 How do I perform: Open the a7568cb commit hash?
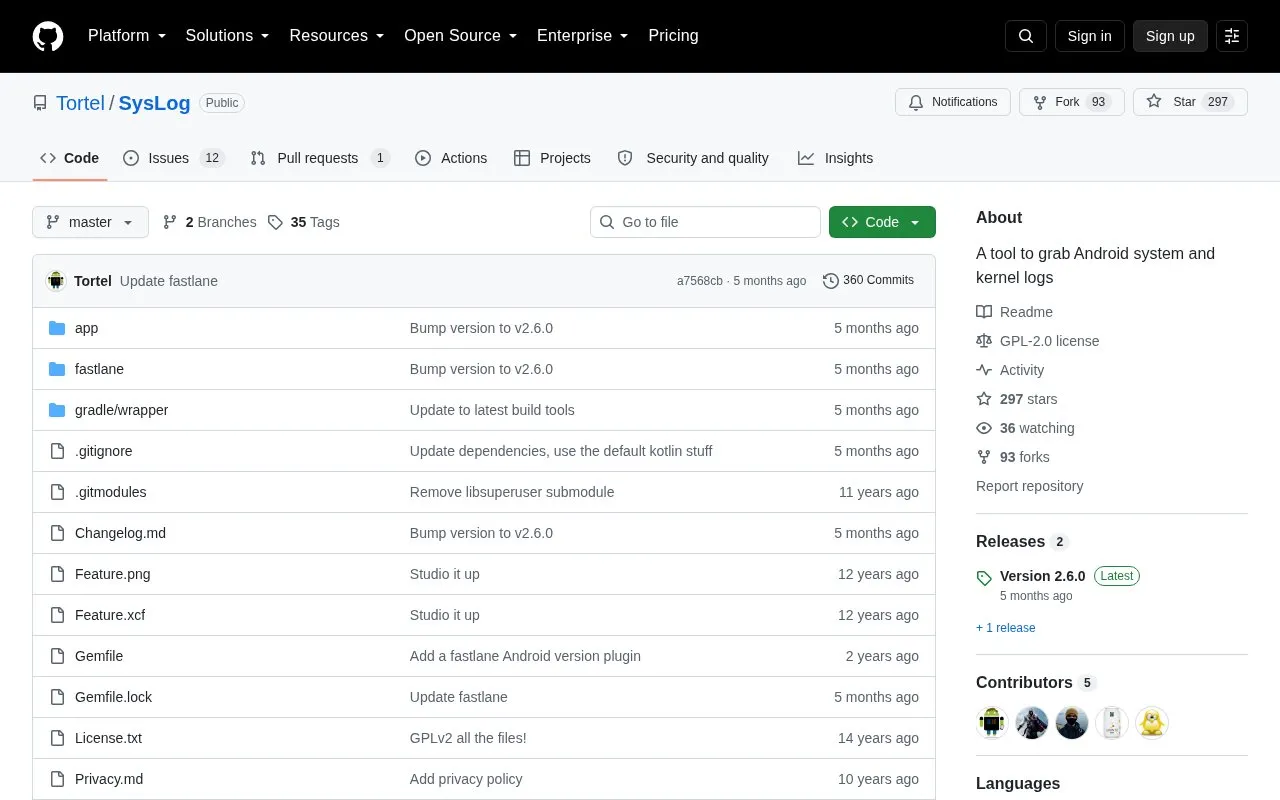pyautogui.click(x=700, y=281)
